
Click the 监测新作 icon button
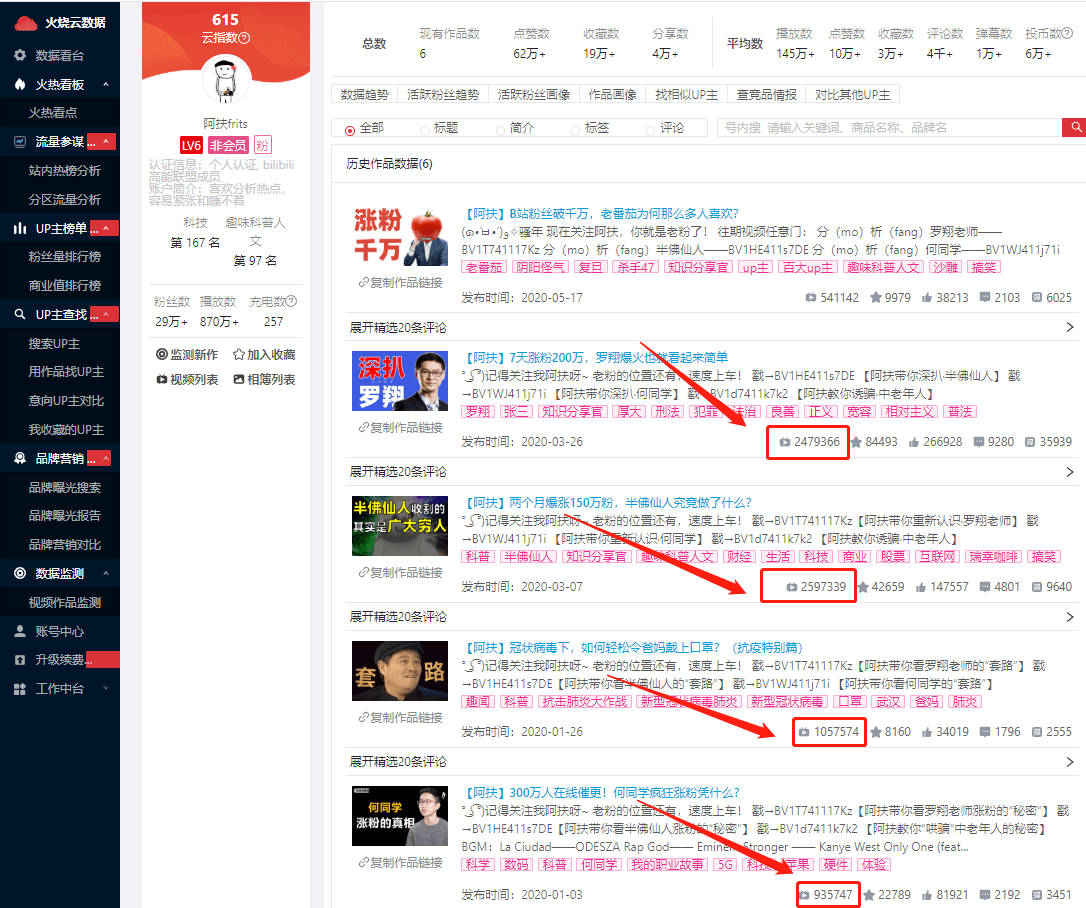(162, 354)
